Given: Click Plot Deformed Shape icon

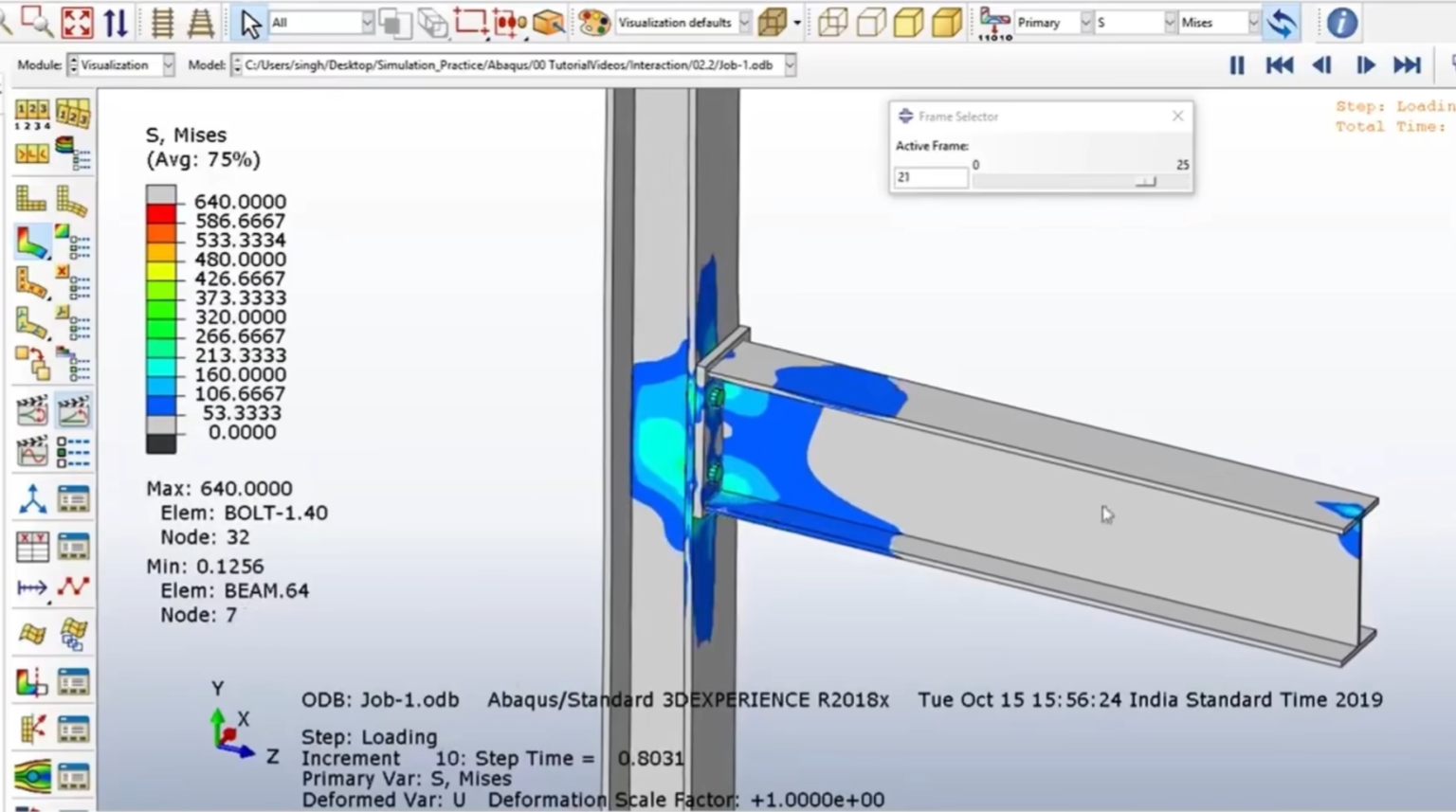Looking at the screenshot, I should click(x=72, y=199).
